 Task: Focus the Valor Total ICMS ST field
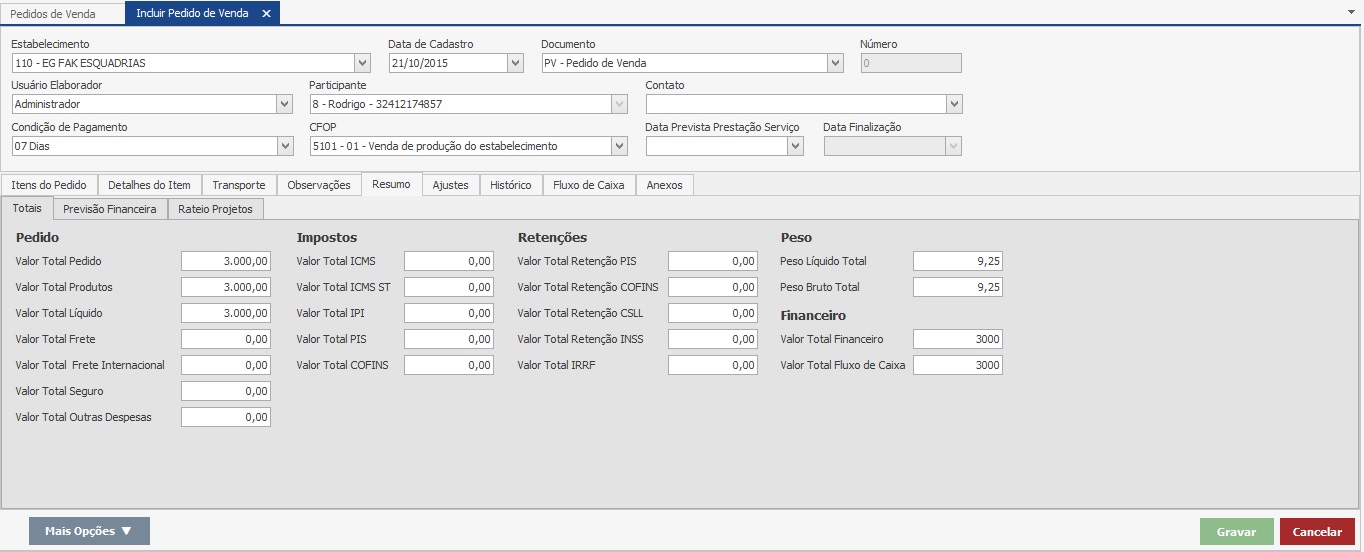pyautogui.click(x=449, y=287)
